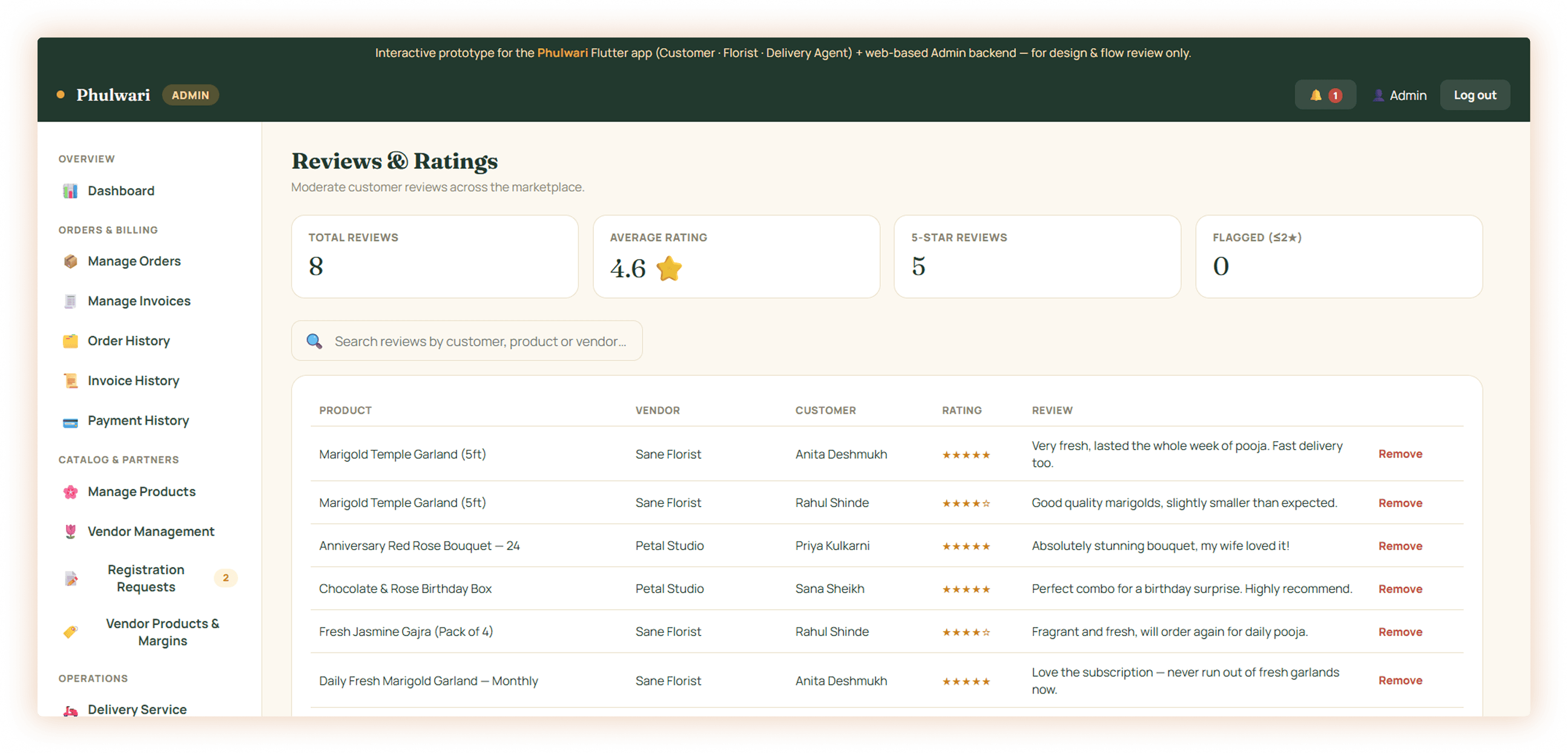The width and height of the screenshot is (1568, 754).
Task: Click the Admin user avatar icon
Action: click(1378, 96)
